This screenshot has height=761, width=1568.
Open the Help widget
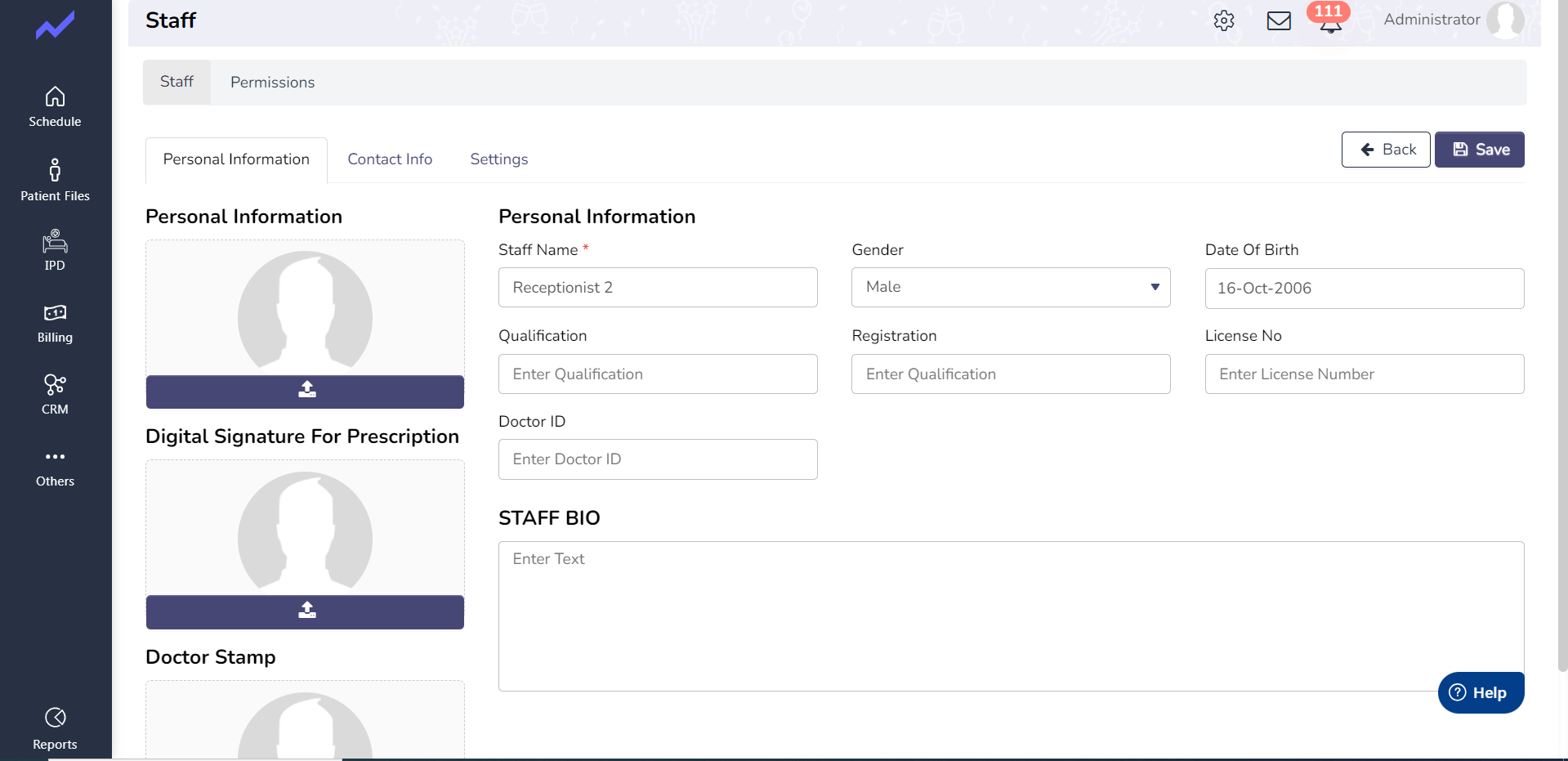tap(1481, 692)
